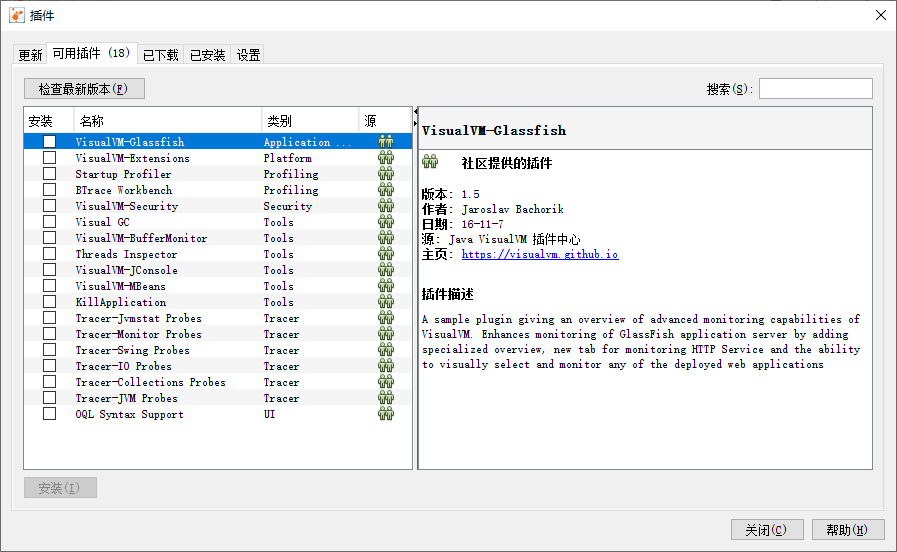Sort list by 源 column header

[x=385, y=121]
